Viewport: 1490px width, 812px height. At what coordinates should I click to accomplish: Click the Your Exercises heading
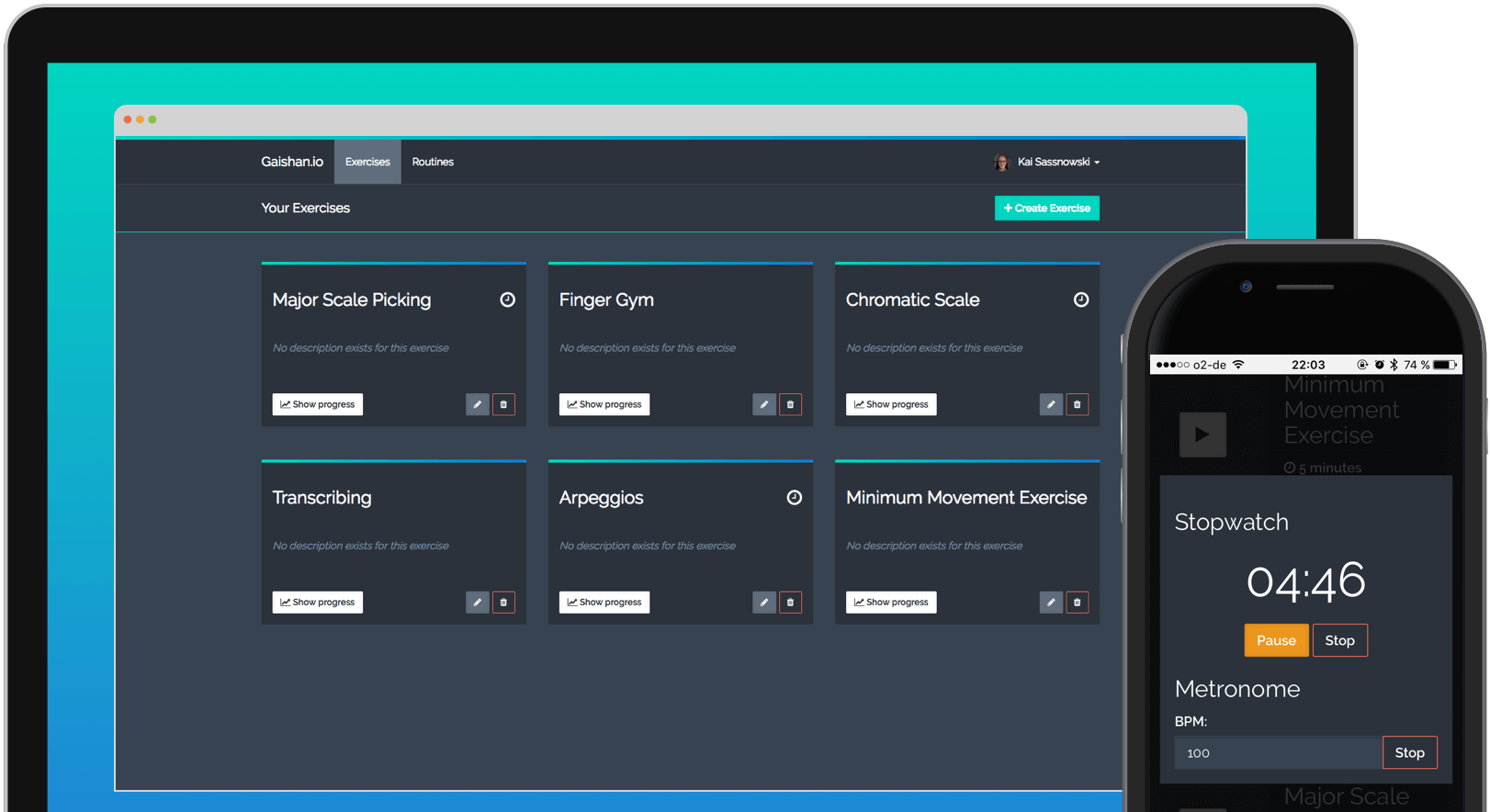pos(306,208)
